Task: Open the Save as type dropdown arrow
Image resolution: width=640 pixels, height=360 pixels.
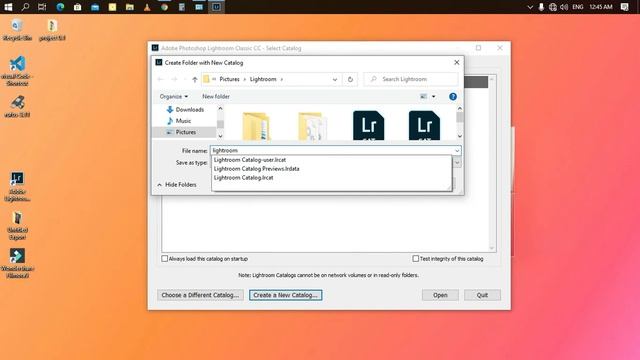Action: click(457, 163)
